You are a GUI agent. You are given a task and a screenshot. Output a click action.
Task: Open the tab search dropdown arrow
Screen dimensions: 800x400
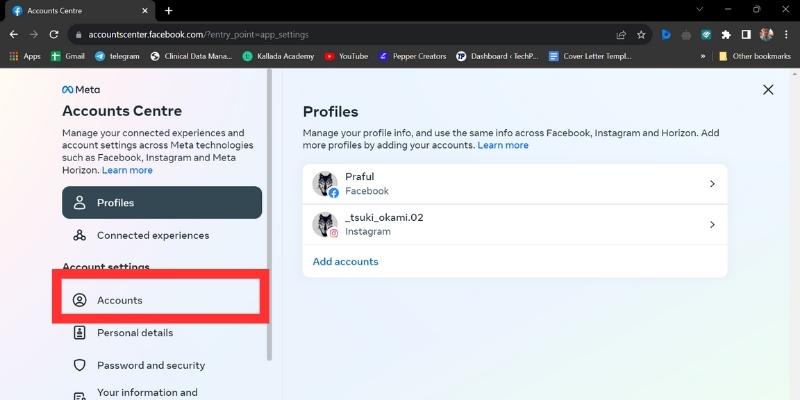coord(699,10)
